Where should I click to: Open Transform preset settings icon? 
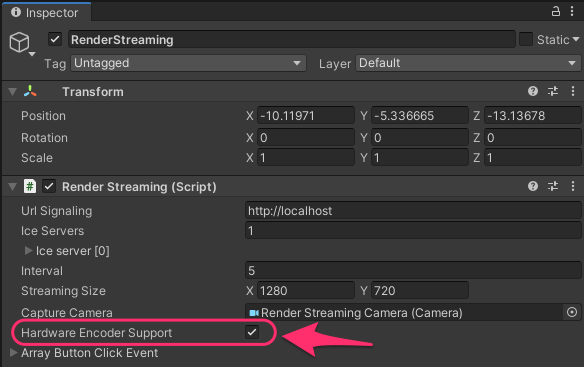tap(553, 91)
